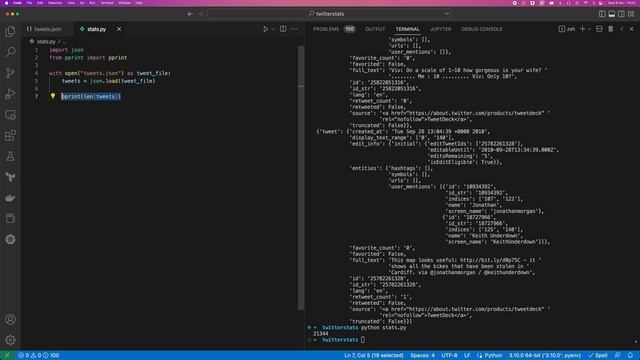Open the Docker whale view

10,198
